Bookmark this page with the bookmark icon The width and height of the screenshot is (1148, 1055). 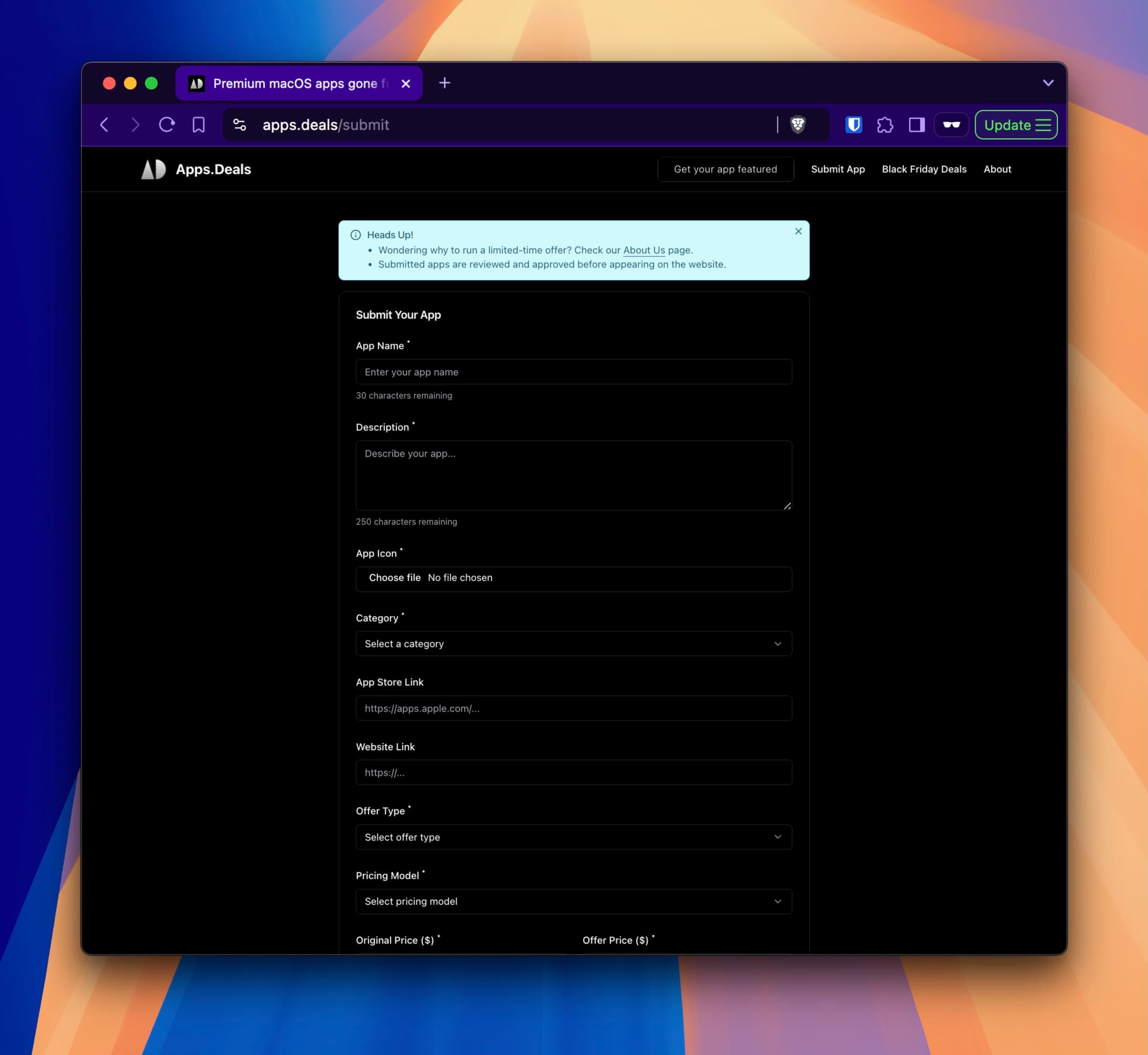point(198,125)
